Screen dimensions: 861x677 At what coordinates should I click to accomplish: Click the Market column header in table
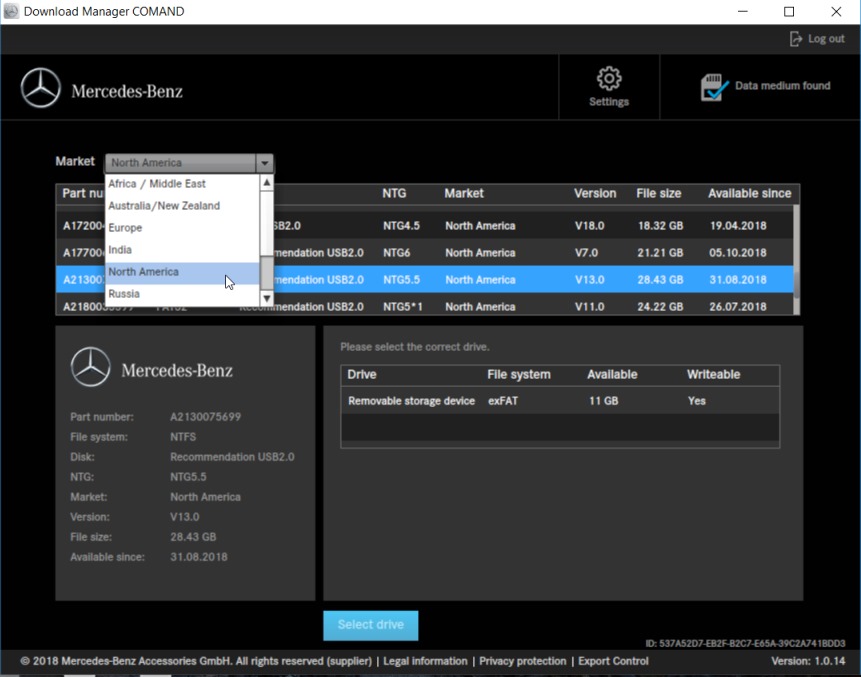pyautogui.click(x=464, y=193)
